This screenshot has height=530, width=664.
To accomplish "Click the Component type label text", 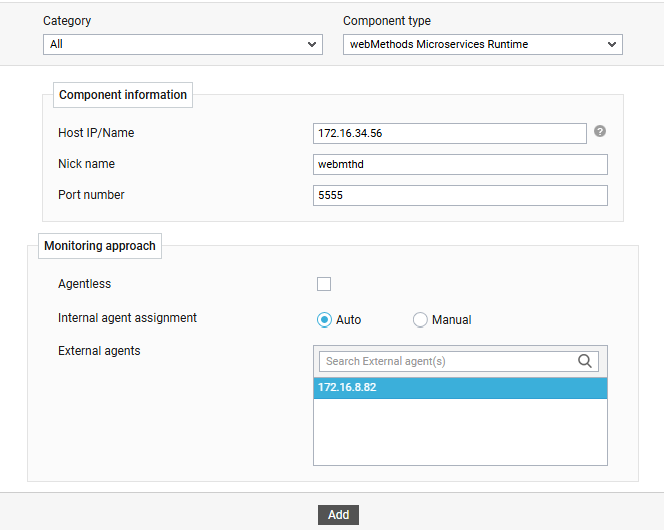I will 387,21.
